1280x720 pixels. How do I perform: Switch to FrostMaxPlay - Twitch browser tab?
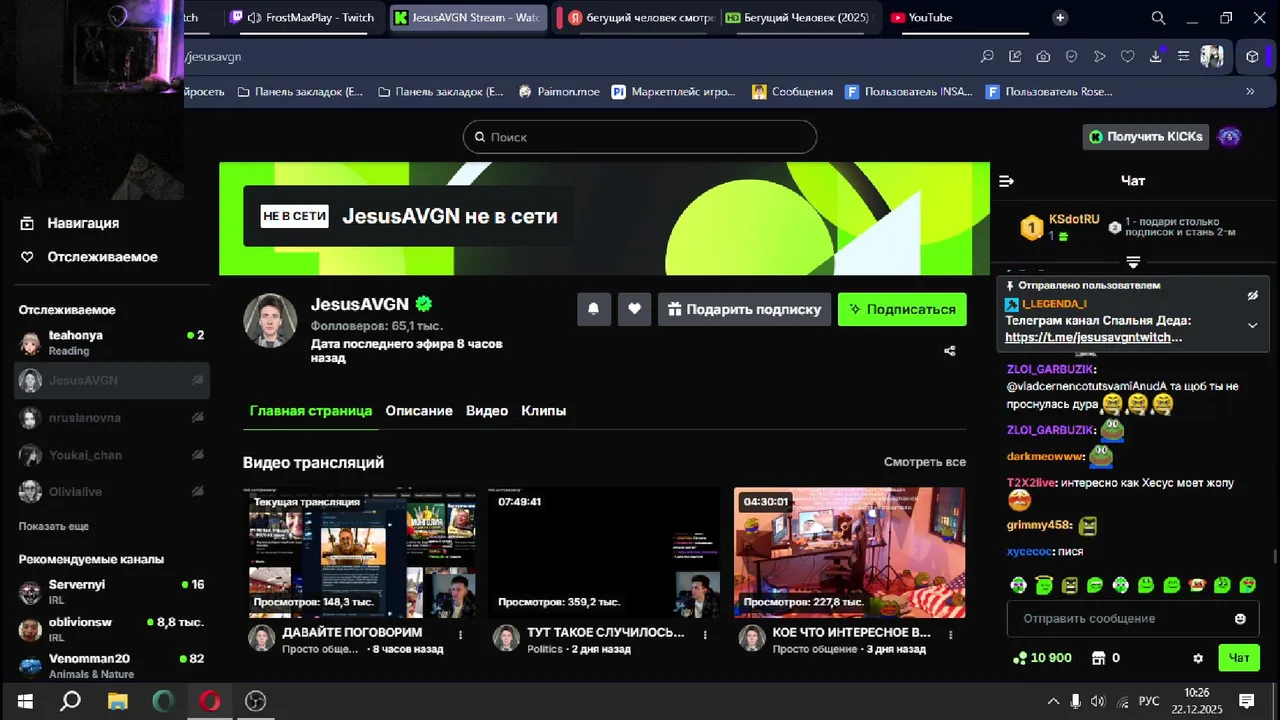(305, 18)
